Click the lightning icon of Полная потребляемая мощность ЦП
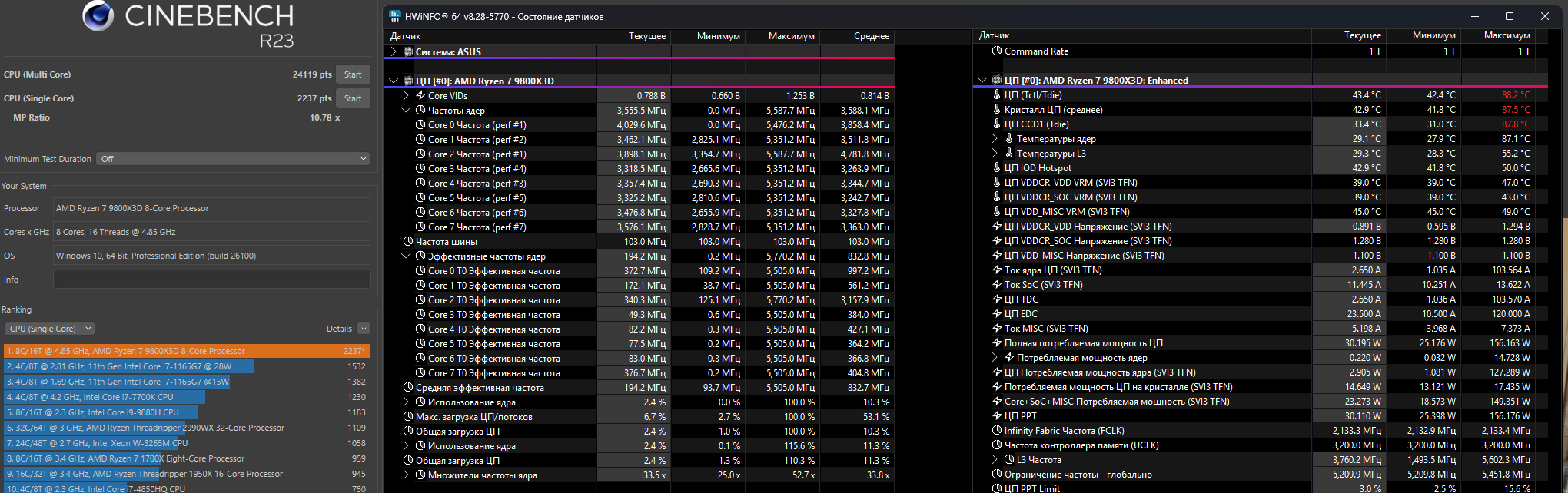 pos(997,343)
